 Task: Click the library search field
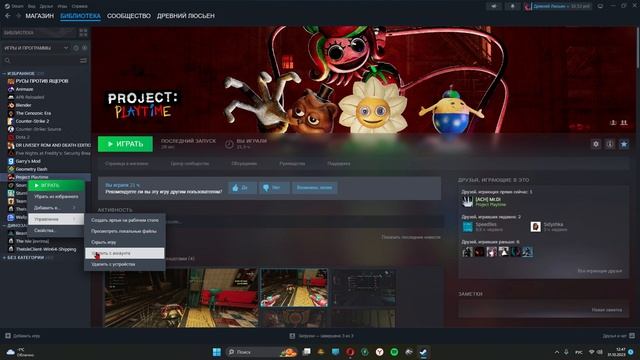(x=41, y=60)
